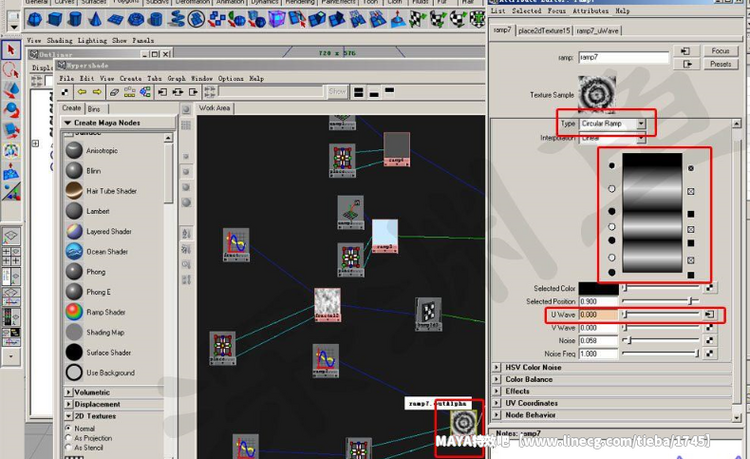Create a polygon torus from the shelf
Image resolution: width=750 pixels, height=459 pixels.
coord(136,20)
